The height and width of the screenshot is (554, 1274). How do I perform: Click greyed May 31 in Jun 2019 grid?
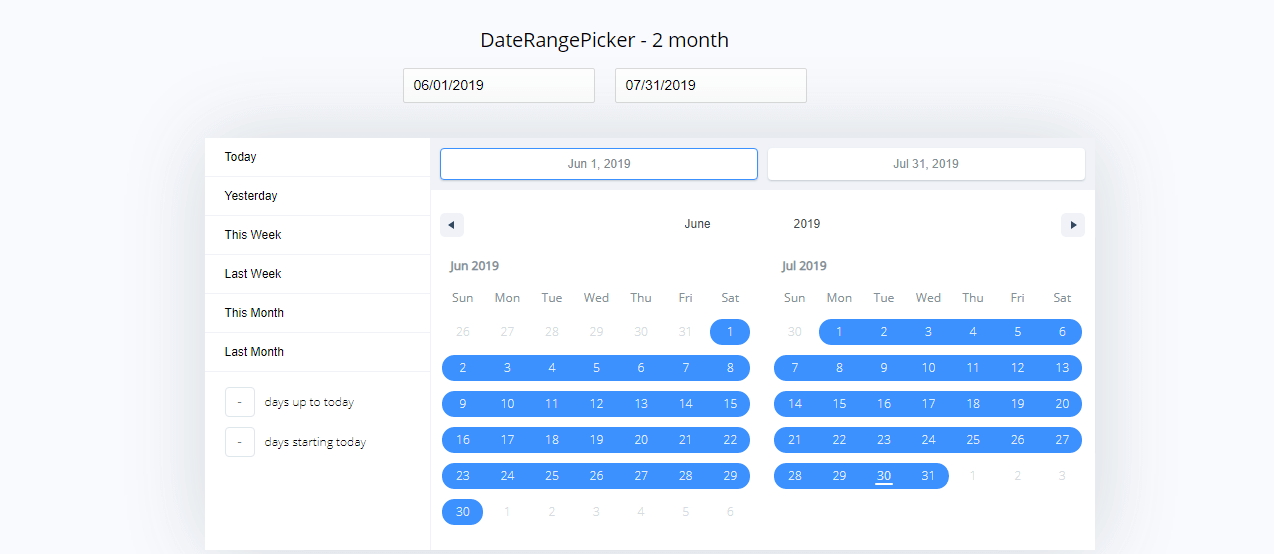tap(685, 332)
